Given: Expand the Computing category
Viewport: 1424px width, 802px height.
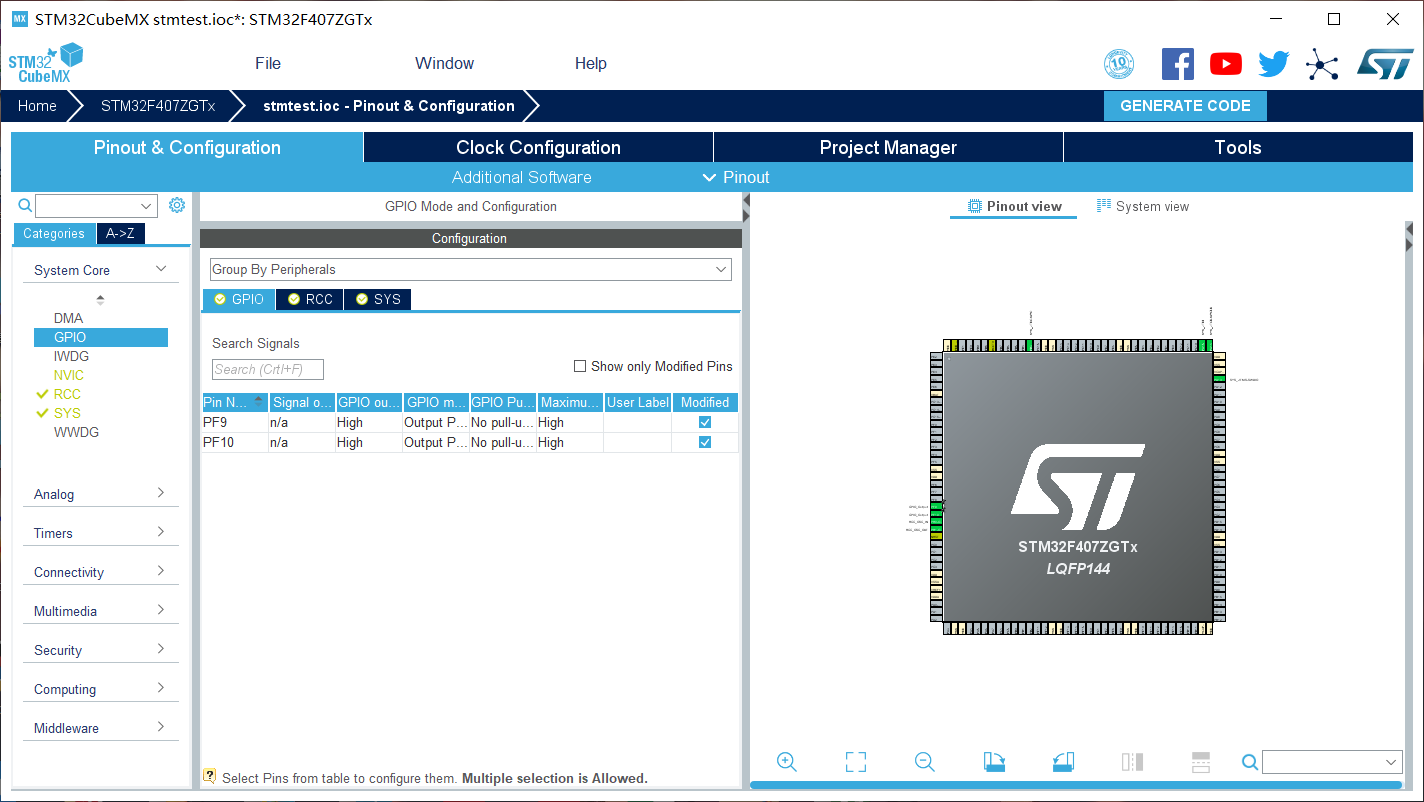Looking at the screenshot, I should pos(101,689).
